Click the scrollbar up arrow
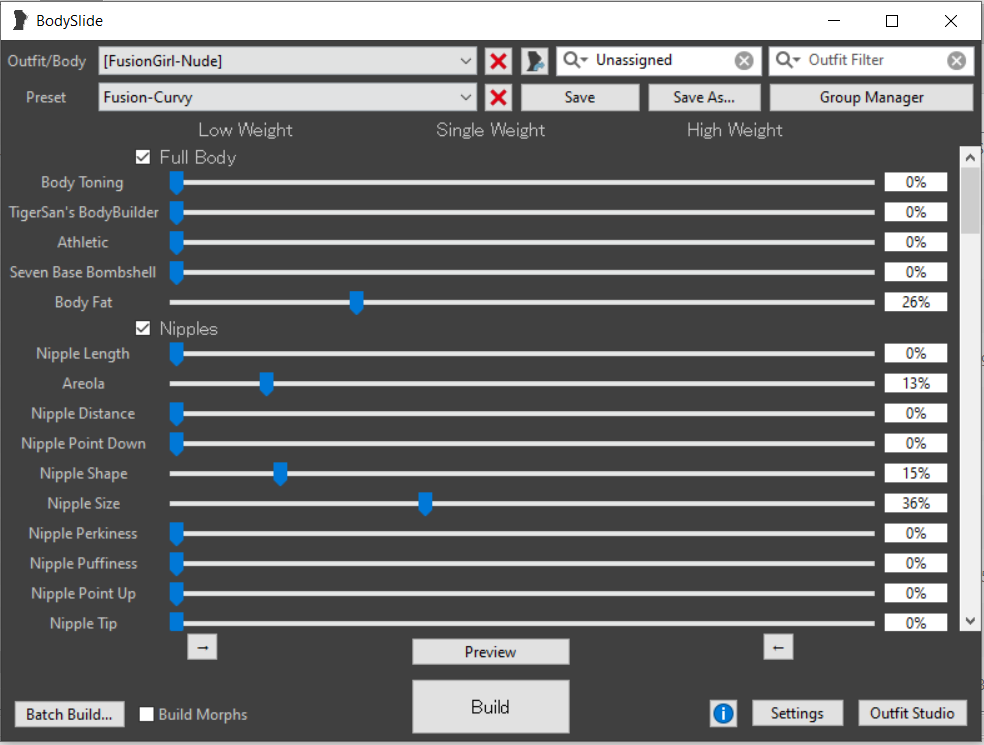The height and width of the screenshot is (745, 984). pyautogui.click(x=970, y=158)
